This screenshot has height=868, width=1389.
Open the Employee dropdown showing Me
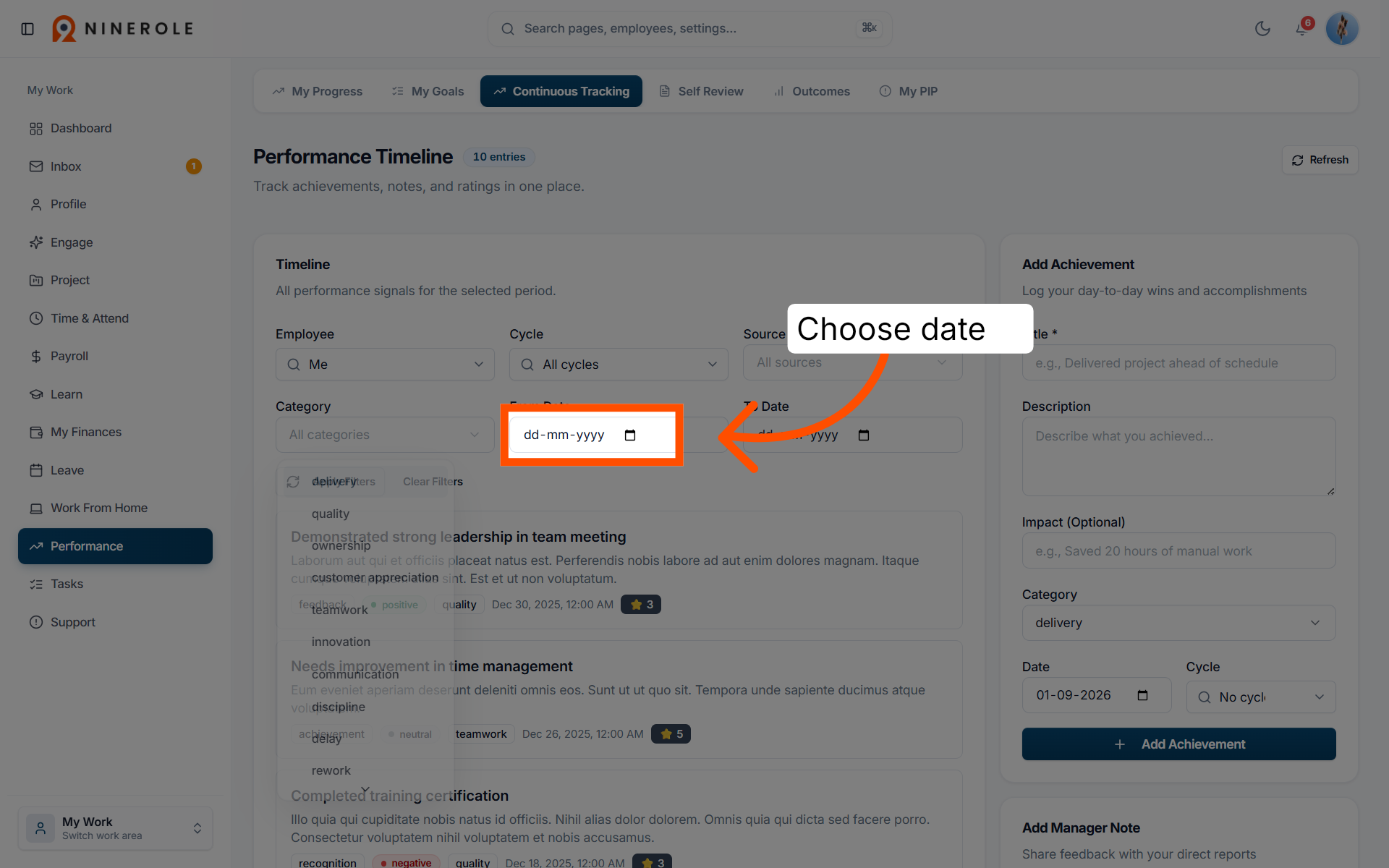(385, 365)
